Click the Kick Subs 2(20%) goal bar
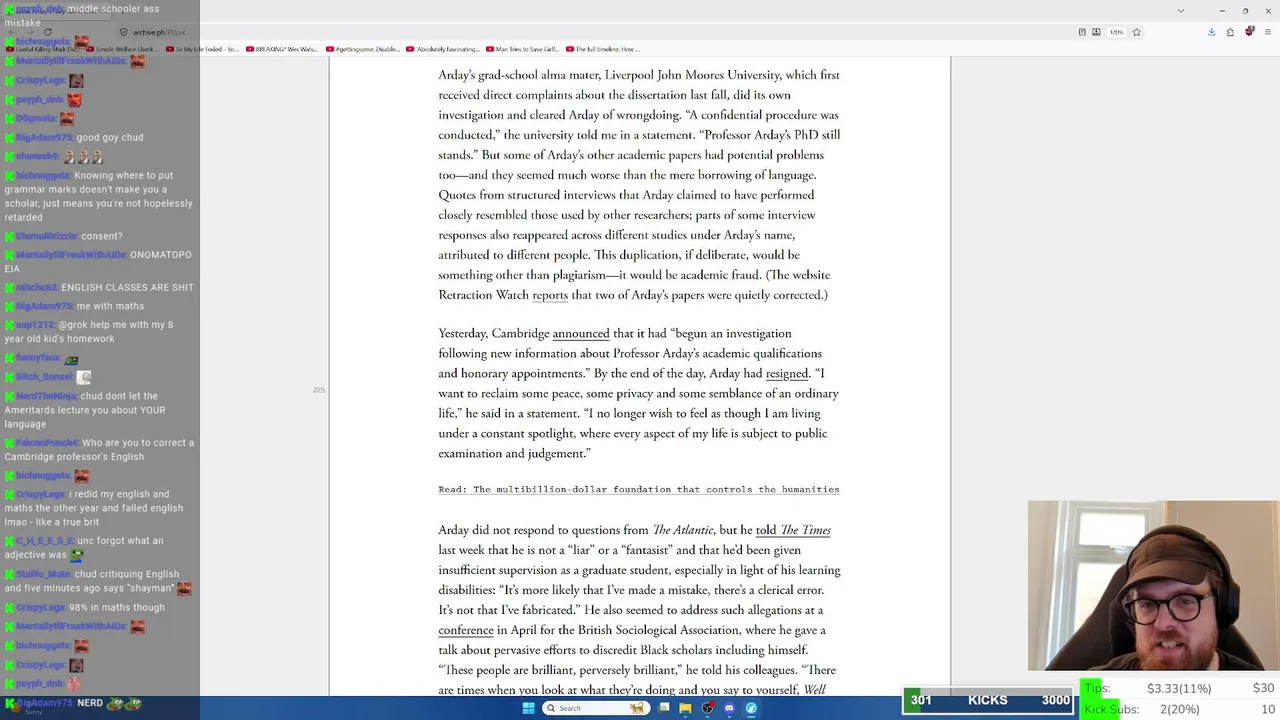Viewport: 1280px width, 720px height. click(x=1179, y=709)
